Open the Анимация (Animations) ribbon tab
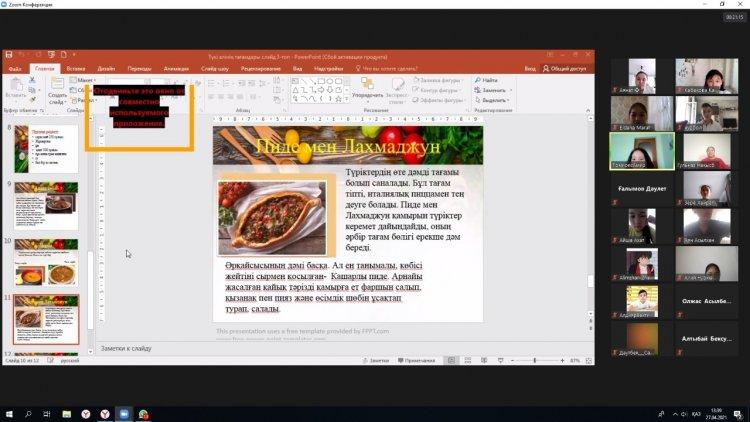750x422 pixels. click(174, 68)
